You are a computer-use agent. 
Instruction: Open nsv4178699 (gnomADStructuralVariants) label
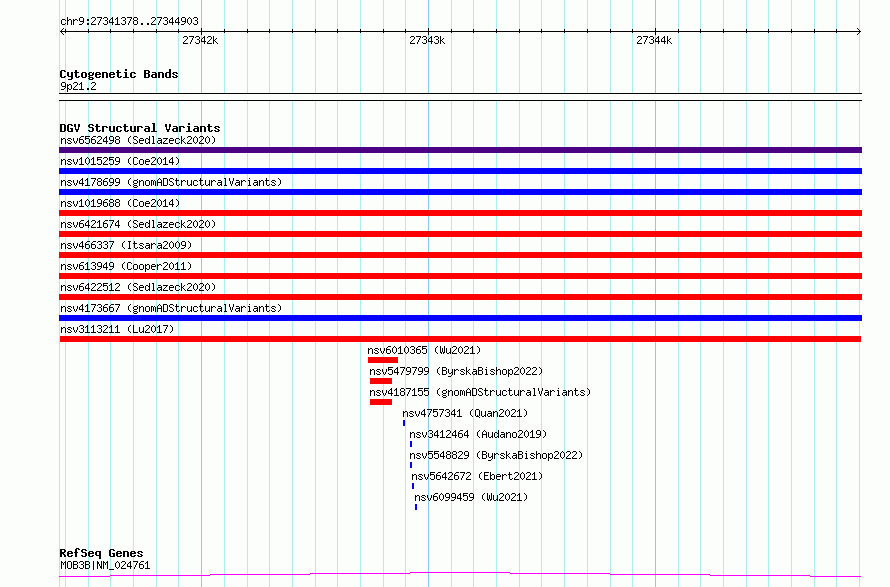coord(171,182)
